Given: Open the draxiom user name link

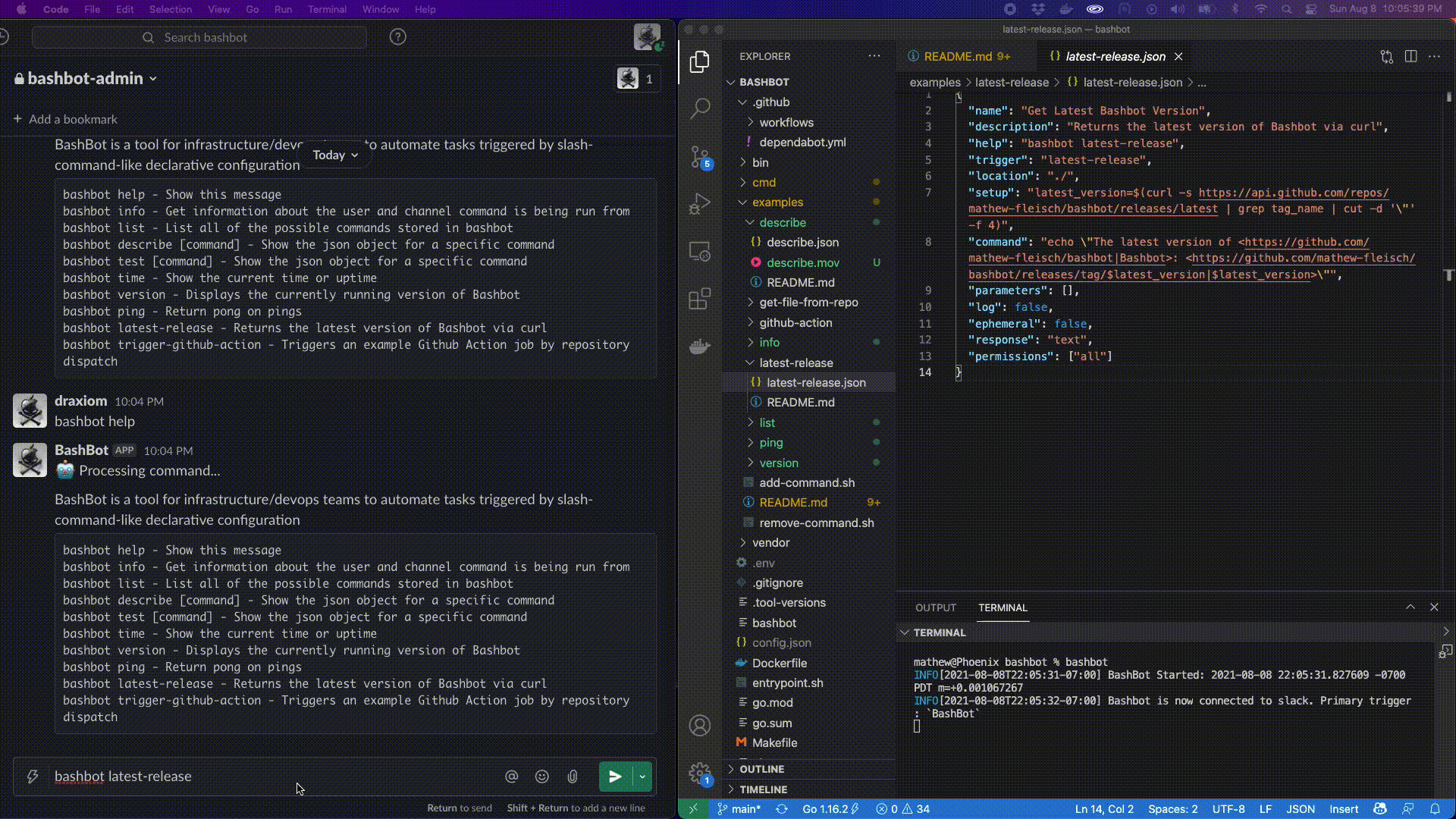Looking at the screenshot, I should 80,401.
